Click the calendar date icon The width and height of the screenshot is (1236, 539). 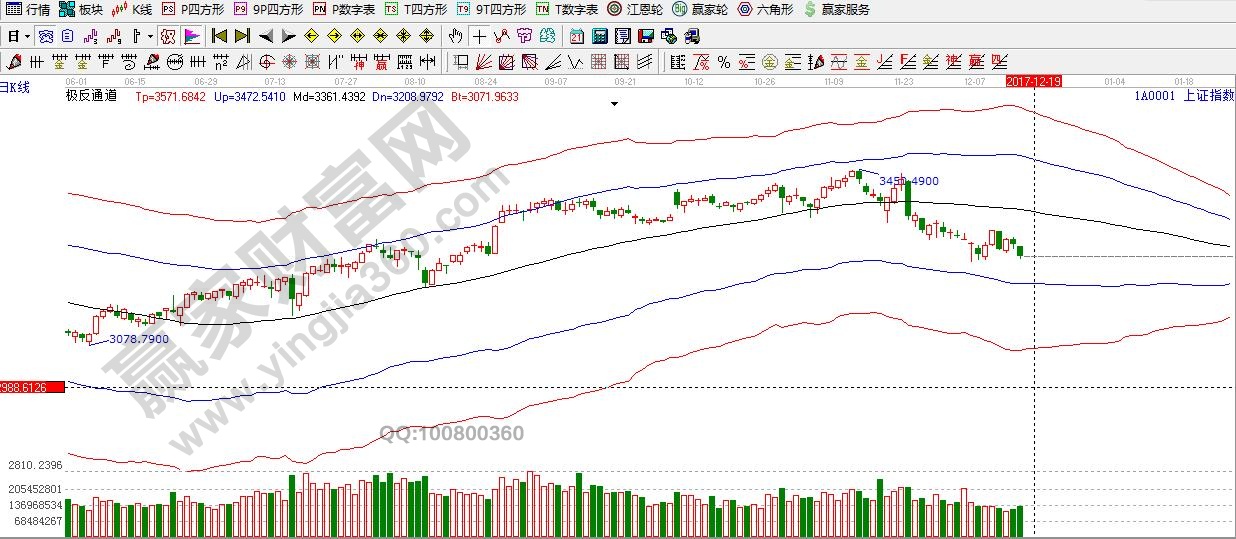point(577,36)
